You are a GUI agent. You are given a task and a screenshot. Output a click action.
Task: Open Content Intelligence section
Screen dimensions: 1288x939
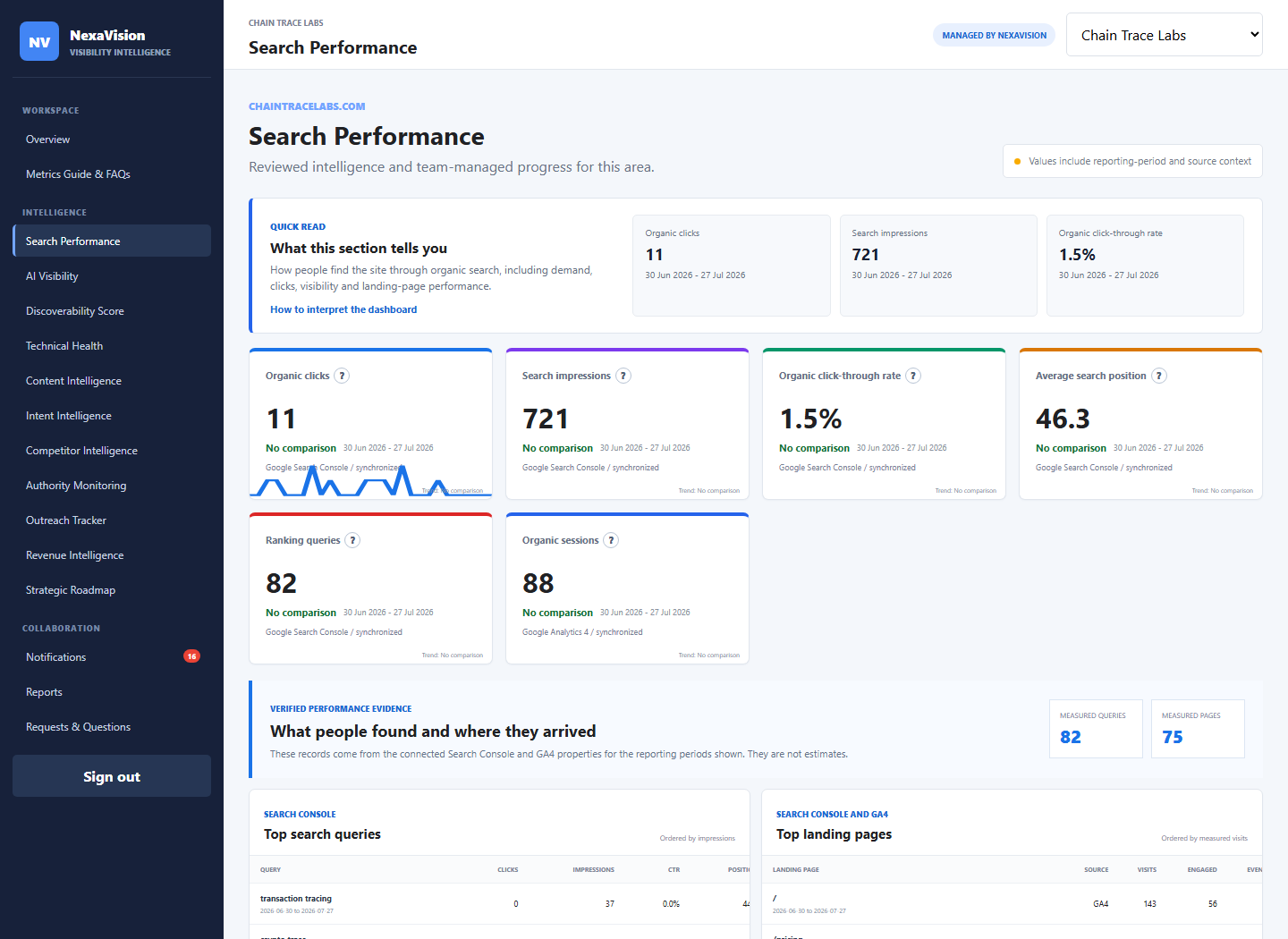click(x=112, y=381)
